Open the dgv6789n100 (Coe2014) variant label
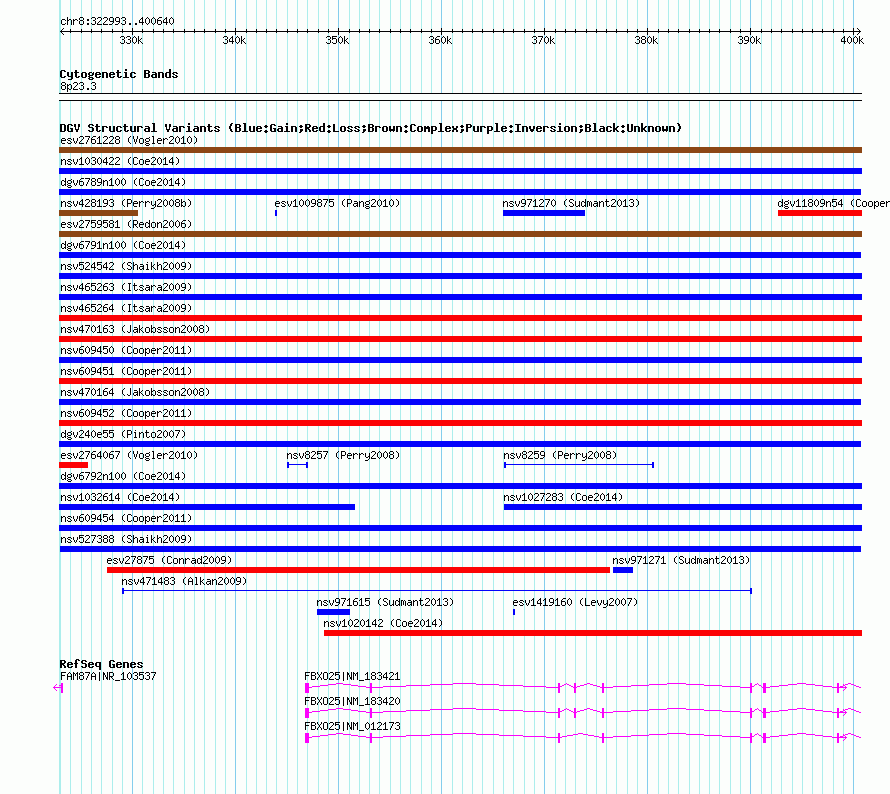890x794 pixels. pyautogui.click(x=123, y=182)
